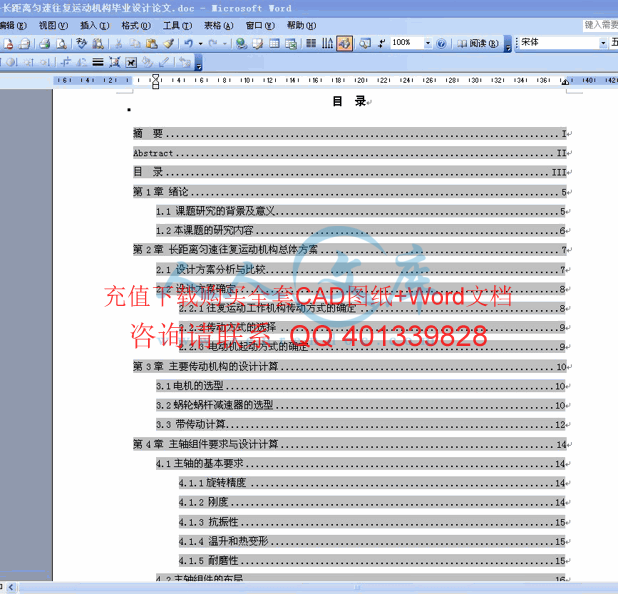Go to 1.1 课题研究的背景及意义 entry
Screen dimensions: 618x594
coord(363,211)
